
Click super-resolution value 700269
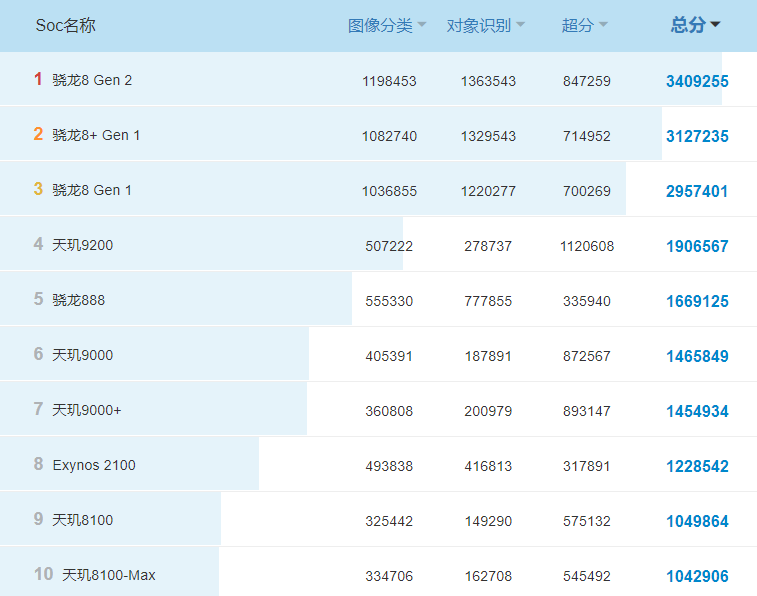pyautogui.click(x=587, y=191)
